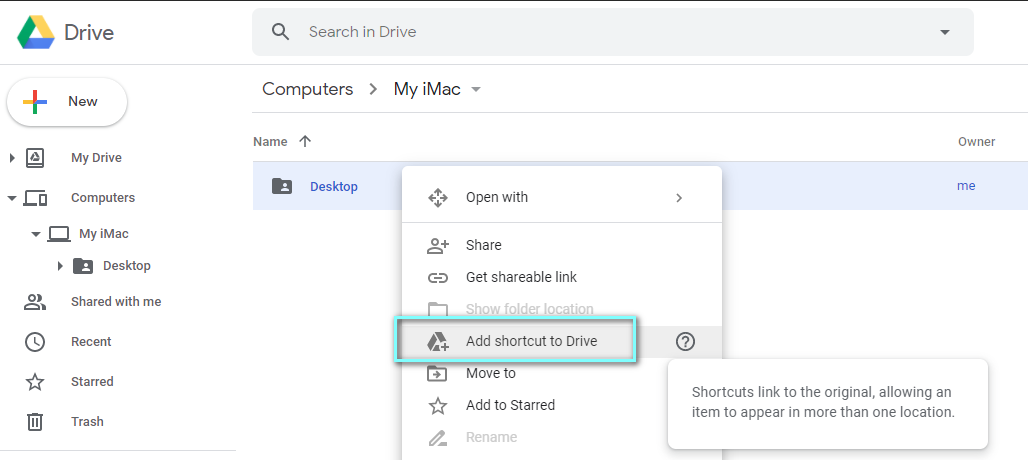
Task: Click the search magnifier icon
Action: pos(281,31)
